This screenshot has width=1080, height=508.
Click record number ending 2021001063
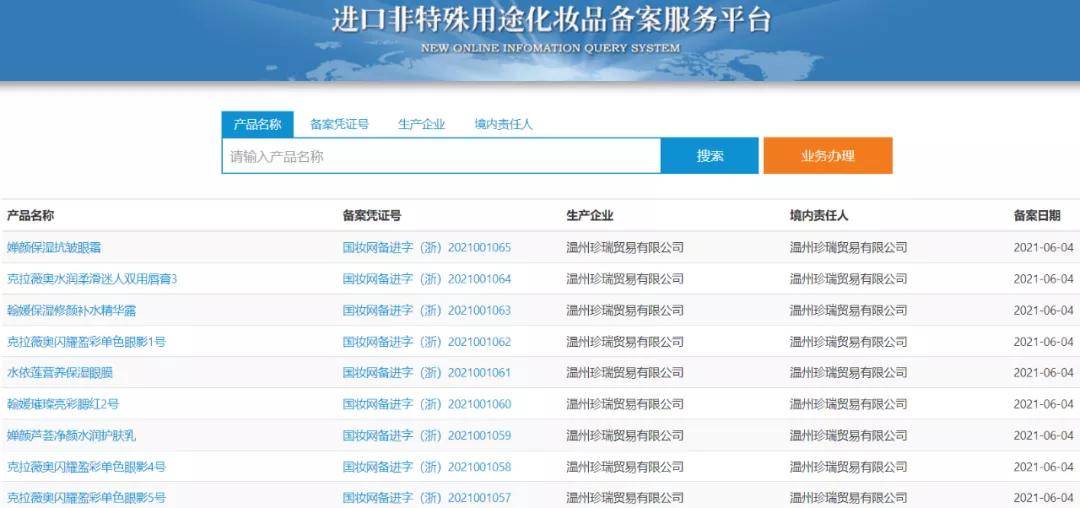[x=426, y=310]
